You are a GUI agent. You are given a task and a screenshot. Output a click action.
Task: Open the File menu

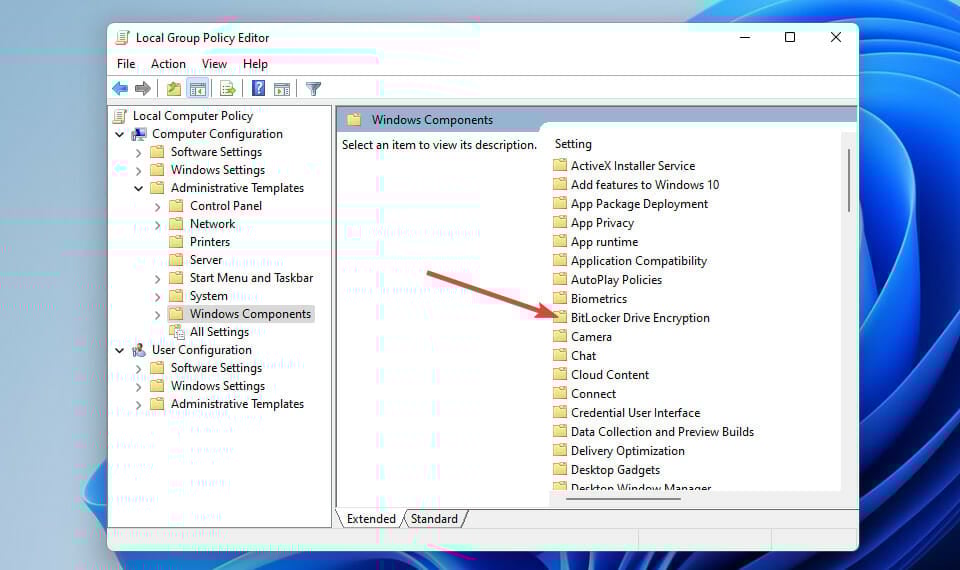[126, 64]
